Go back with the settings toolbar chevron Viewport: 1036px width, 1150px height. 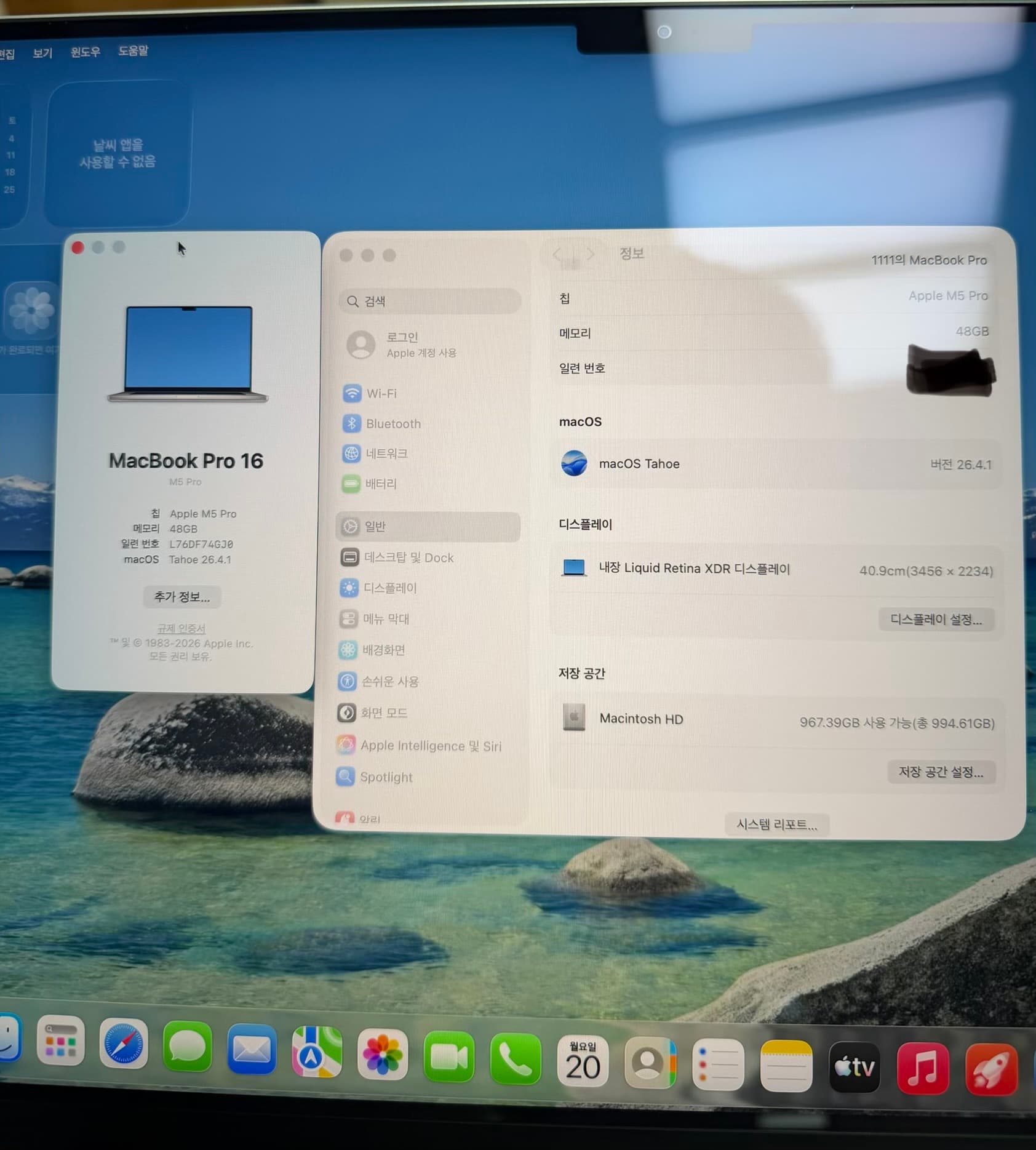[x=557, y=254]
